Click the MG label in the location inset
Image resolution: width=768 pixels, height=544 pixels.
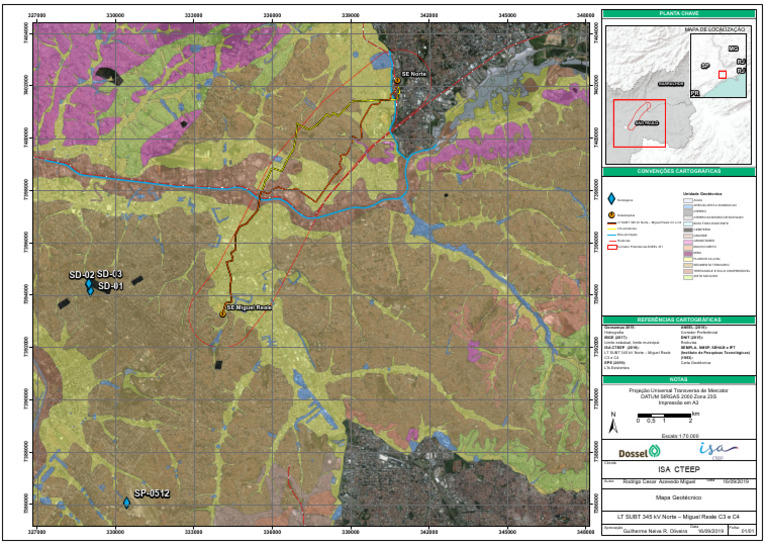(x=733, y=49)
